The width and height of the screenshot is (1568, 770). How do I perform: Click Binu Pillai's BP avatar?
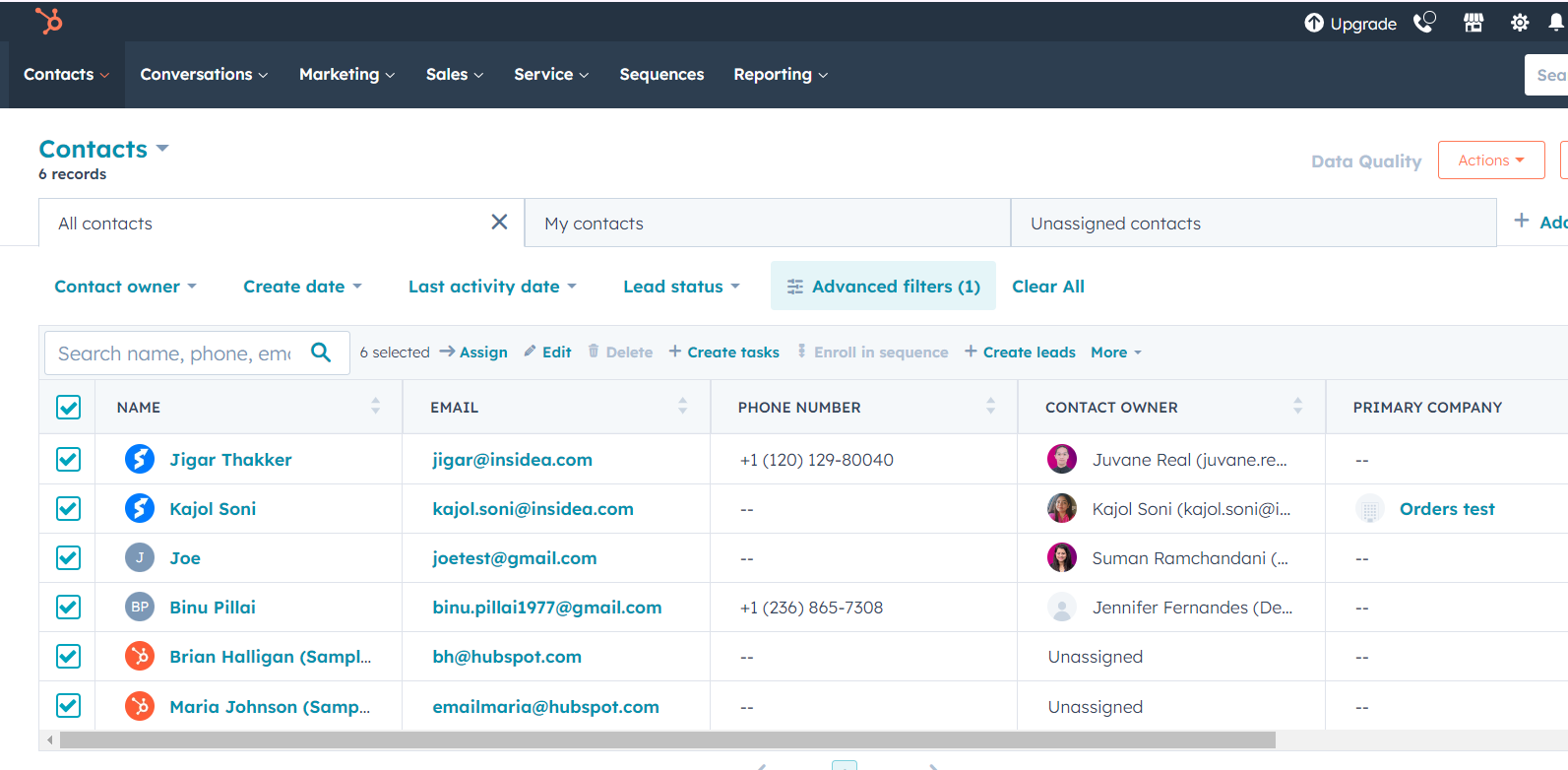[x=140, y=607]
